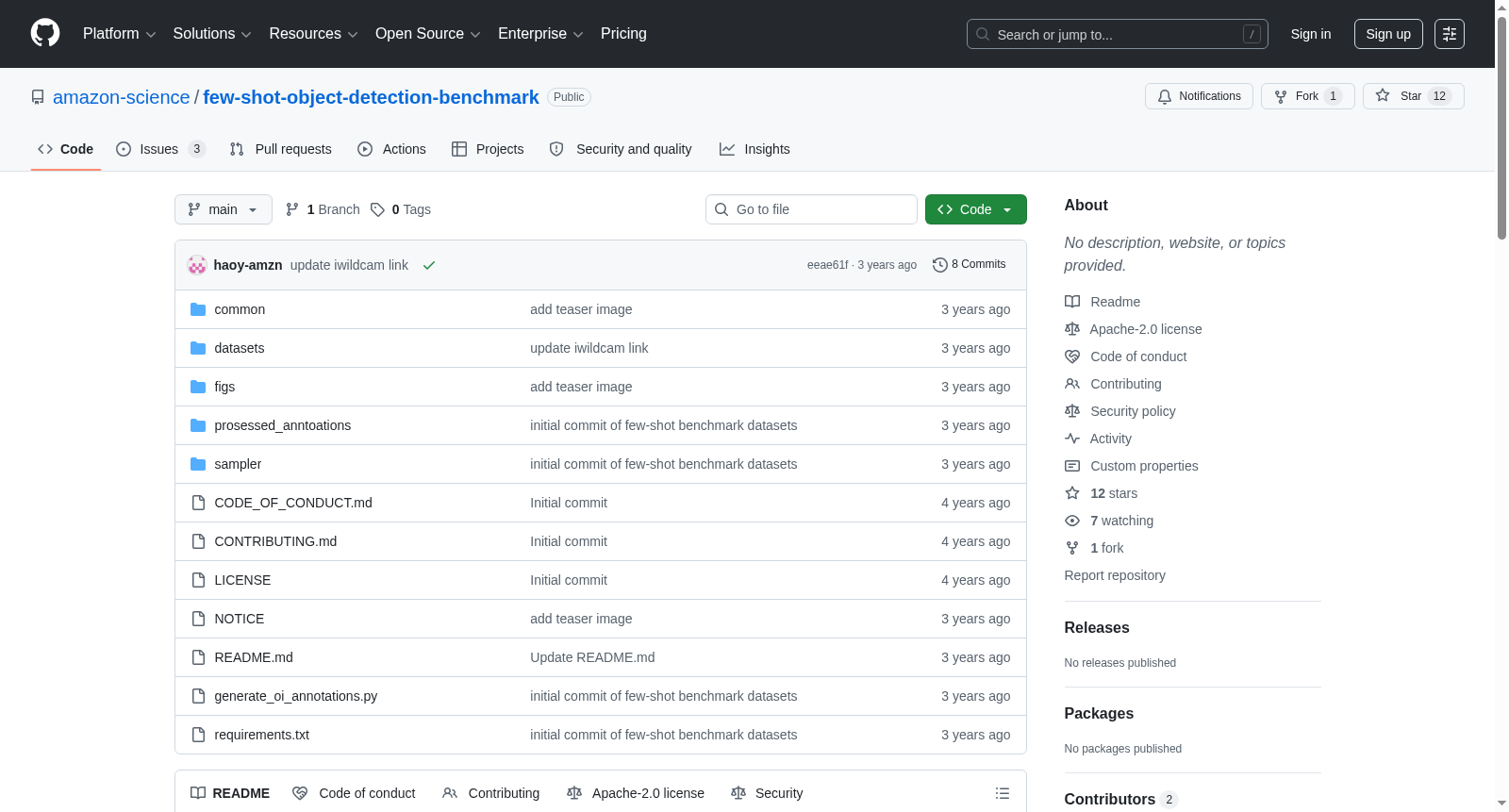
Task: Open the few-shot-object-detection-benchmark repository link
Action: [371, 97]
